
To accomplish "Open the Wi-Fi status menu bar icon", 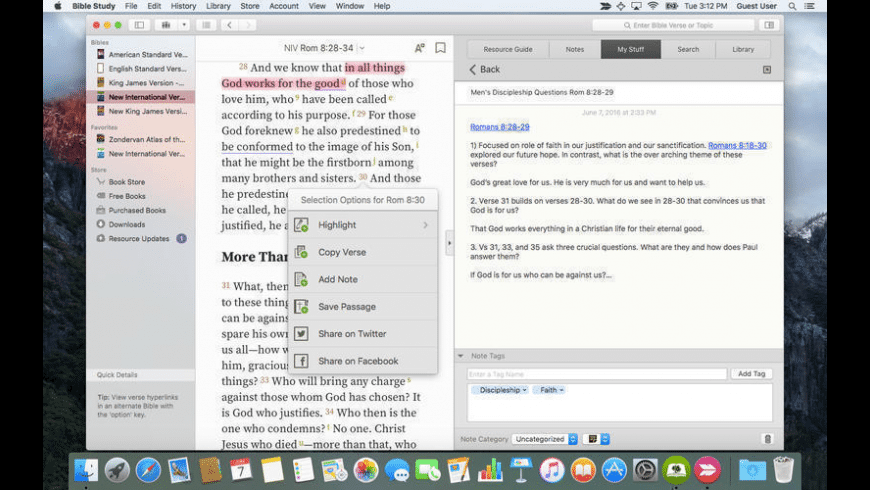I will (653, 6).
